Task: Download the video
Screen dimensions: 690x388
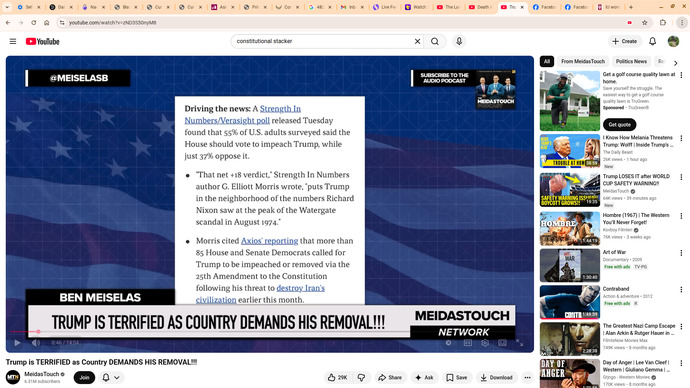Action: coord(496,377)
